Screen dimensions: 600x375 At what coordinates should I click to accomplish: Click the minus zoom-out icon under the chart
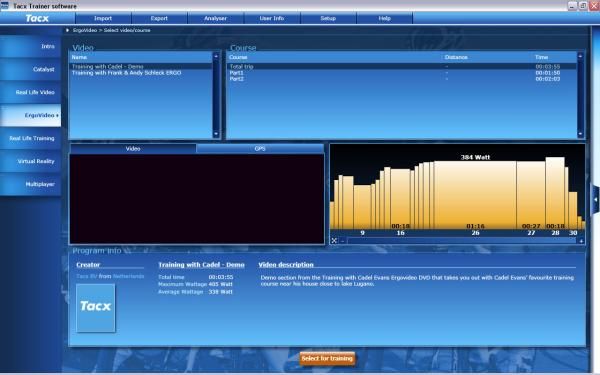[342, 241]
